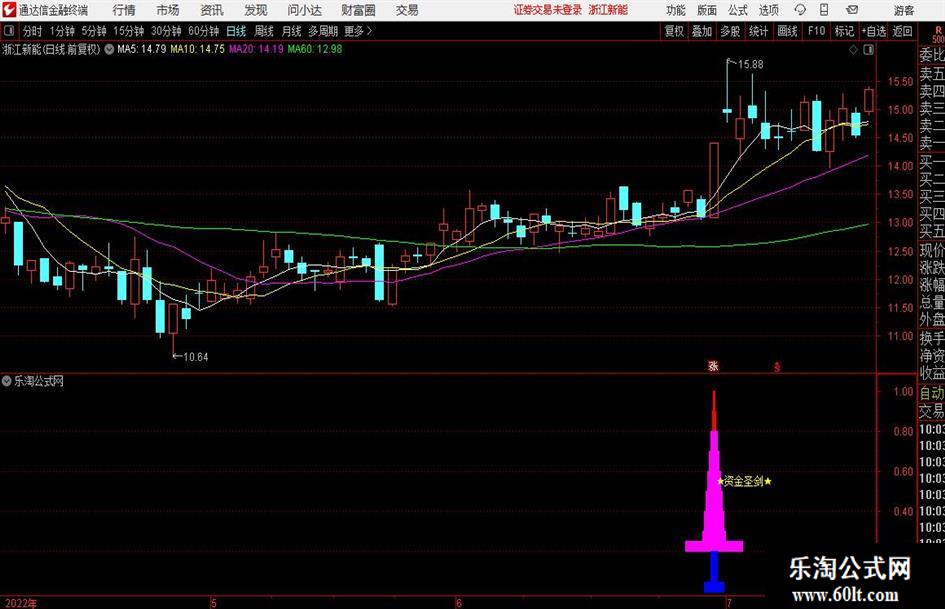The height and width of the screenshot is (609, 945).
Task: Switch to 15分钟 period tab
Action: (x=128, y=31)
